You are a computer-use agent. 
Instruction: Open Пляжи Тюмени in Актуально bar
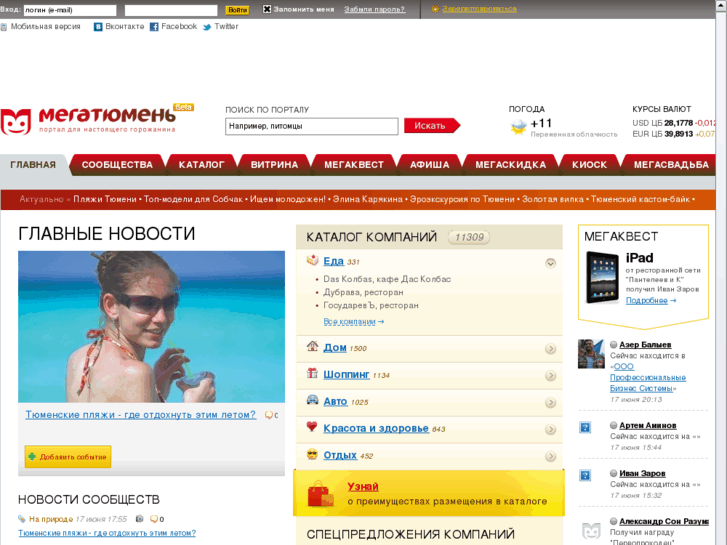click(x=105, y=199)
